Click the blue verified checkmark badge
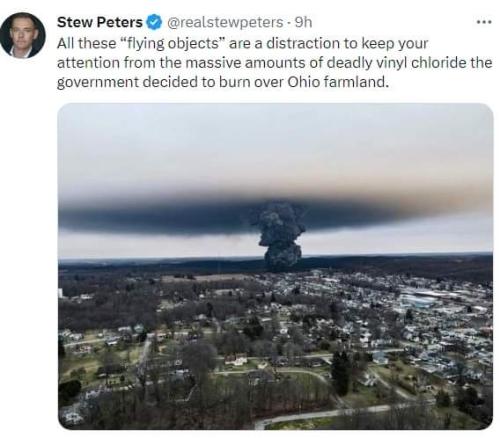This screenshot has width=500, height=438. 154,22
